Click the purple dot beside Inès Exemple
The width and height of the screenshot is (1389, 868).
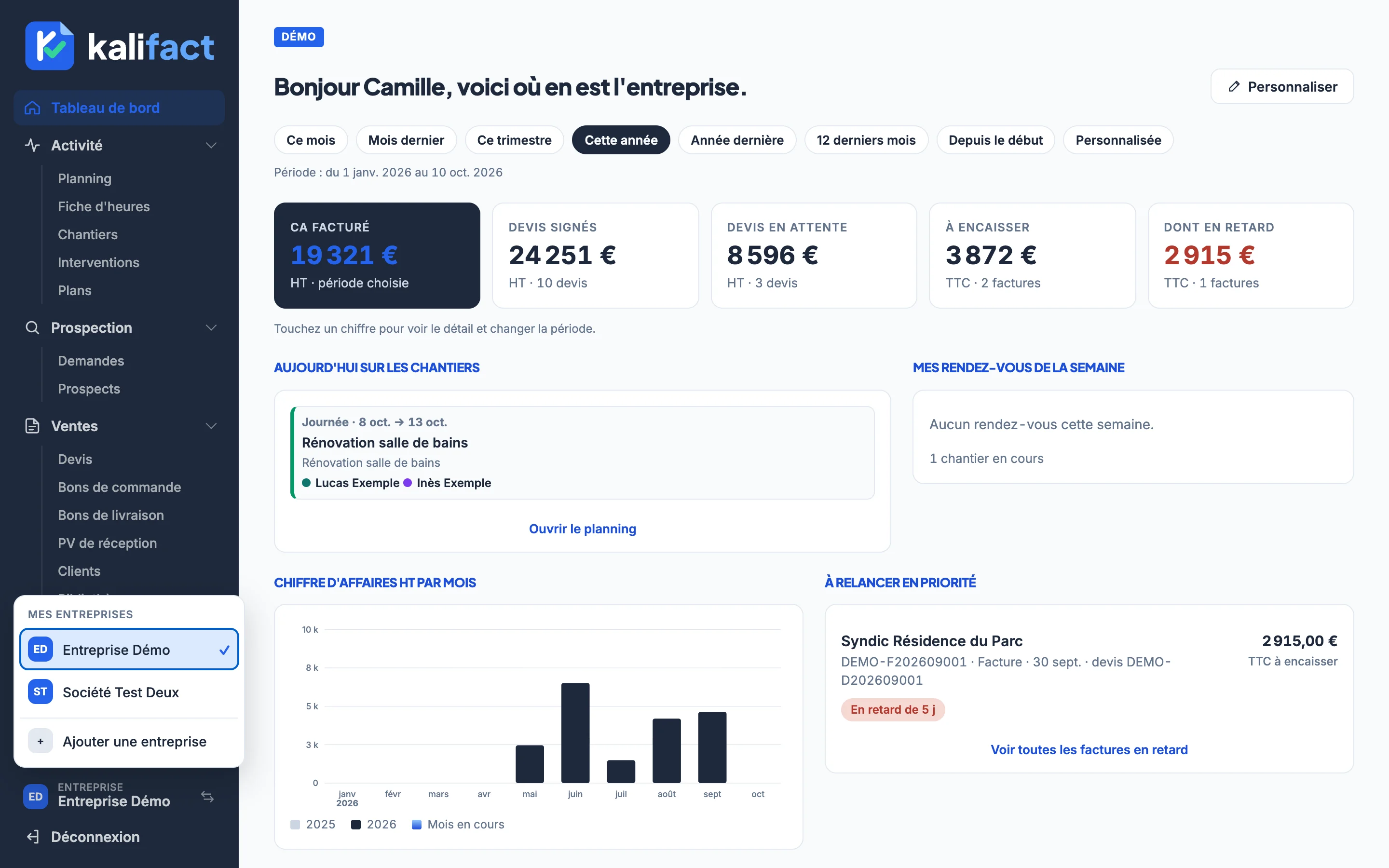coord(408,483)
